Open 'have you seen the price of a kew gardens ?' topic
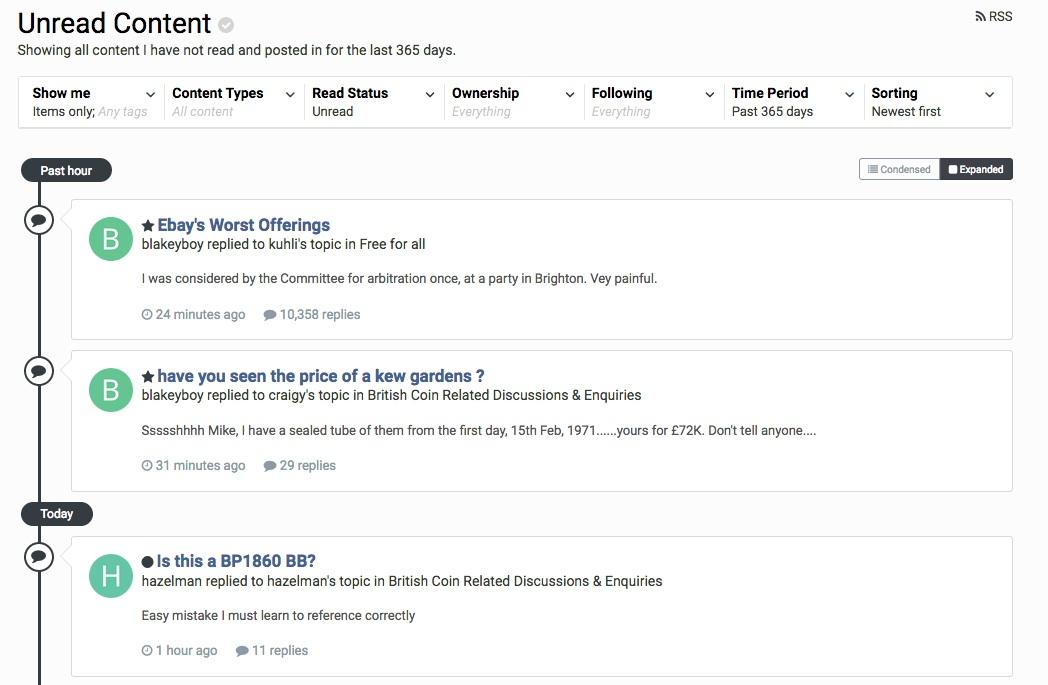 click(320, 376)
